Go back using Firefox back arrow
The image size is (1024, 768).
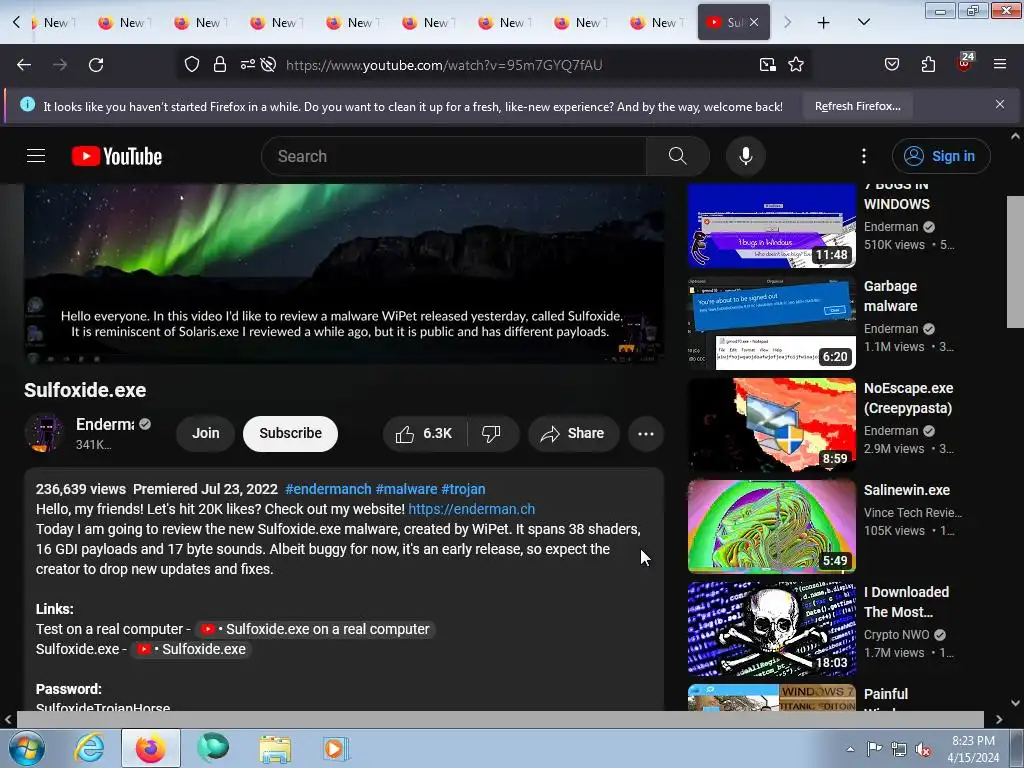(24, 65)
